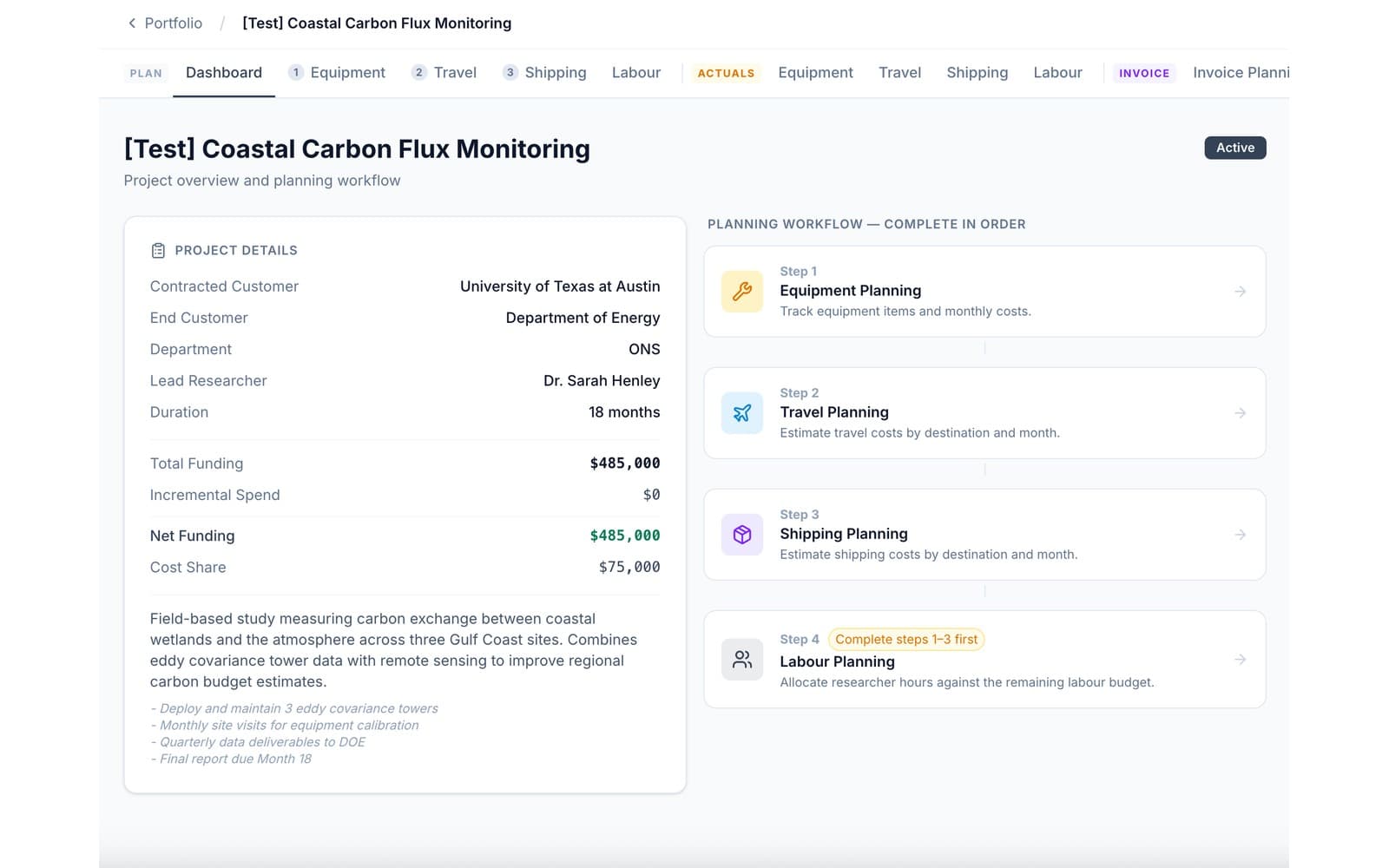
Task: Click the Active status badge
Action: coord(1234,148)
